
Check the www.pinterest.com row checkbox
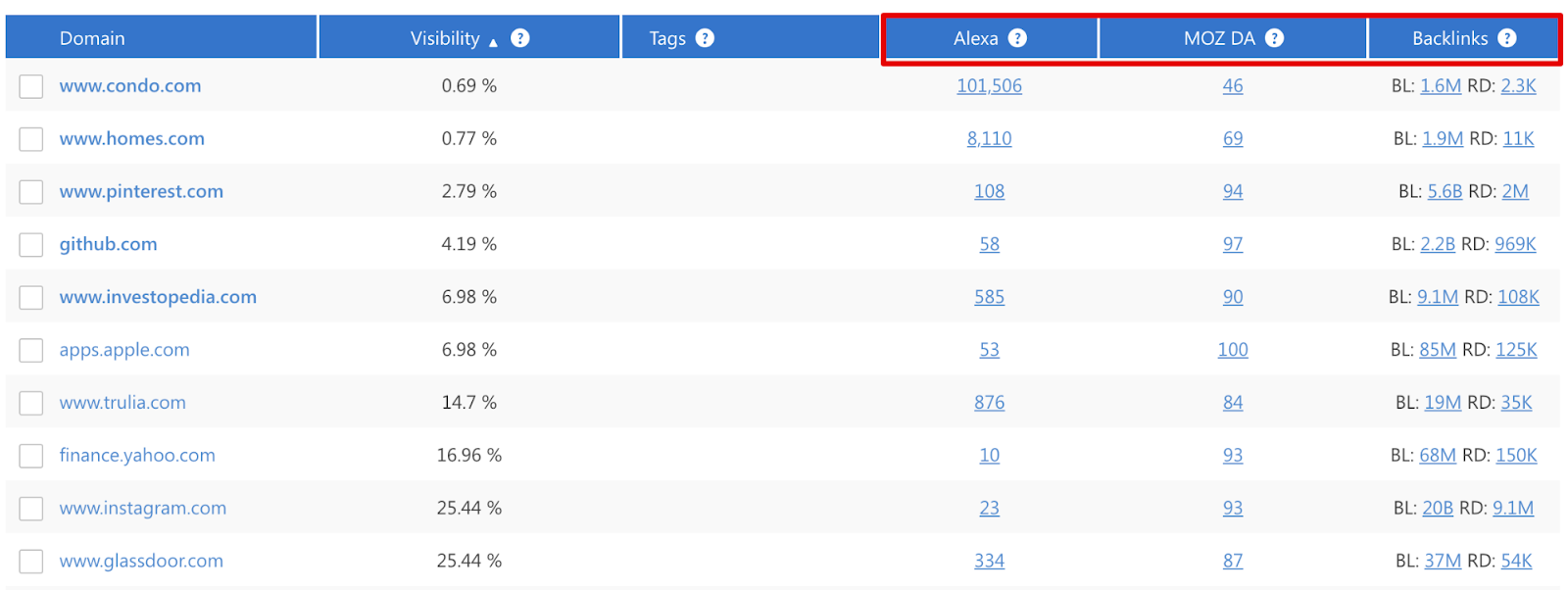pos(31,192)
